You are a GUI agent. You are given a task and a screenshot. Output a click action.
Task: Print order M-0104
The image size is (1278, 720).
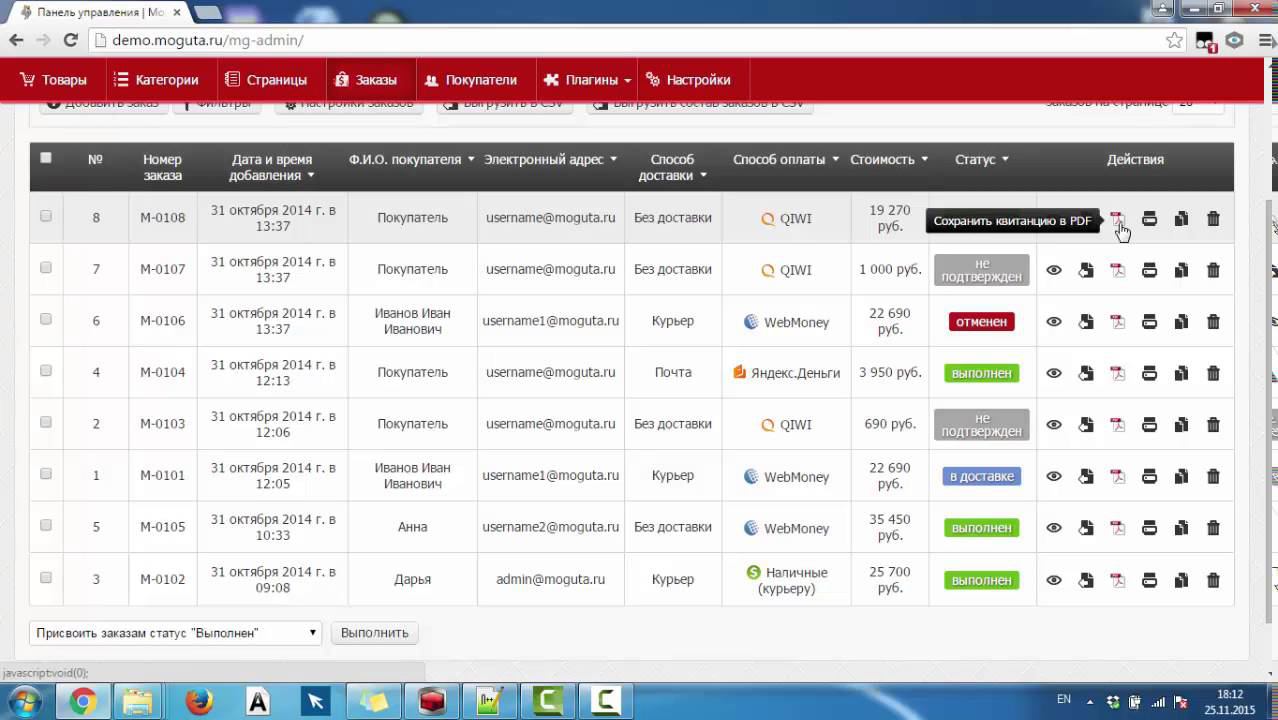point(1149,373)
